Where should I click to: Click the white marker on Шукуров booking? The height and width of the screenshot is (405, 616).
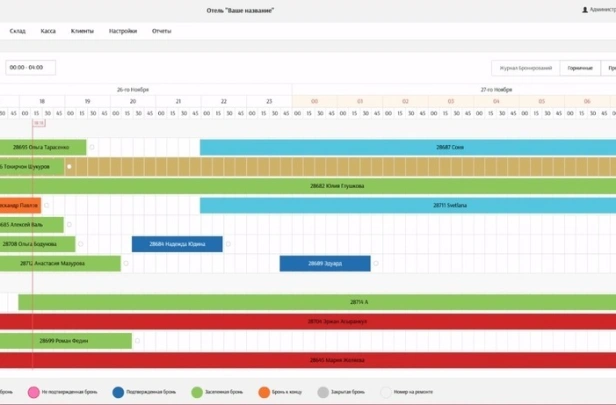point(69,166)
